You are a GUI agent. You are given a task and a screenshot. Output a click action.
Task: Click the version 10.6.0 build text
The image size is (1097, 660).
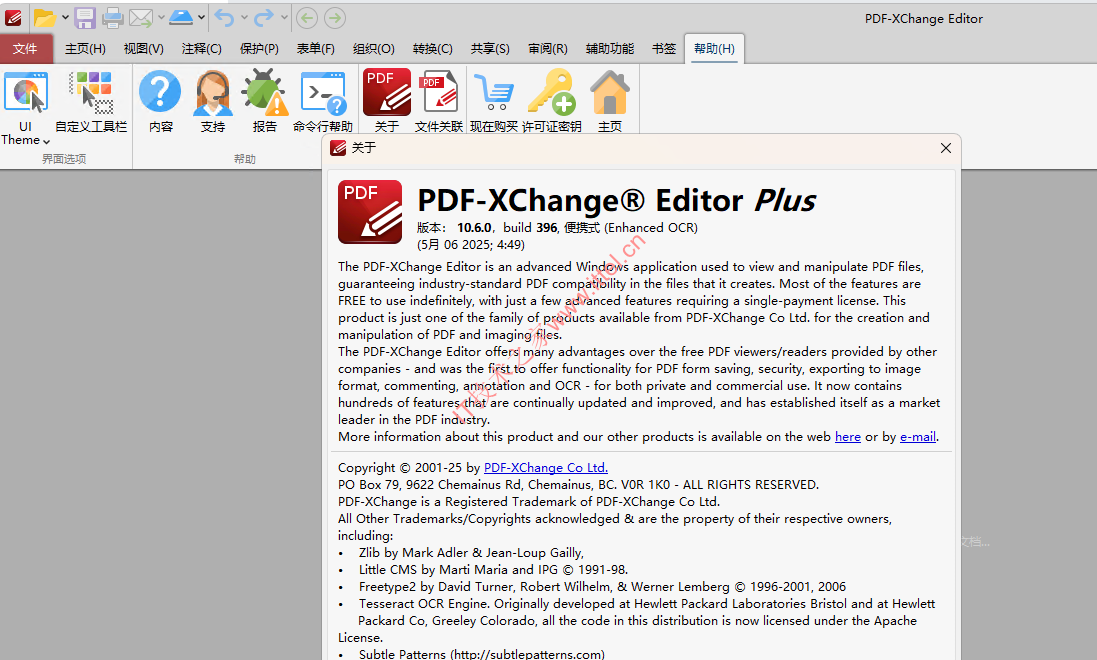[x=557, y=227]
